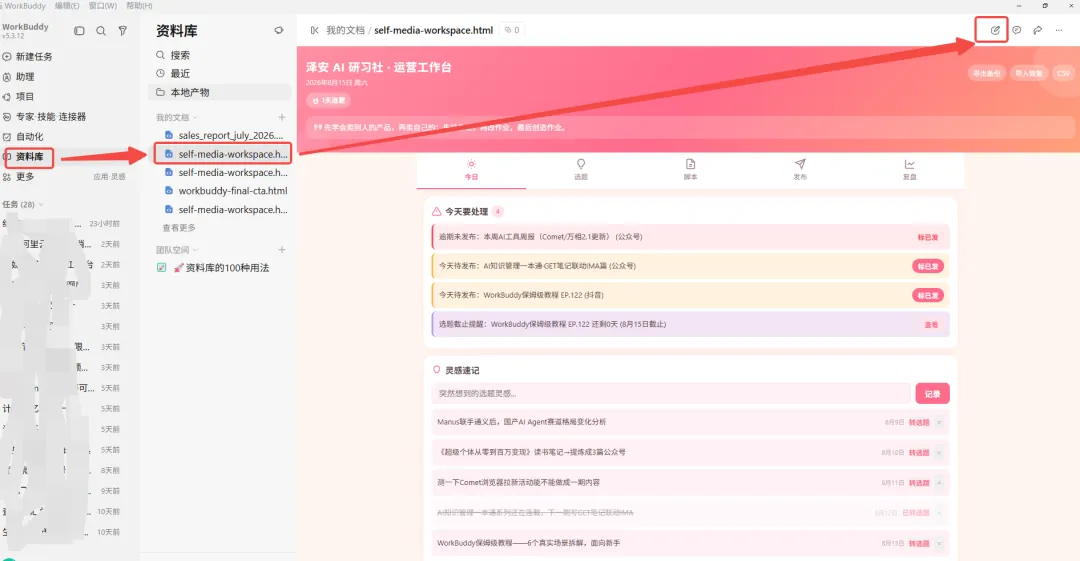Click the 应用·灵感 label beside 更多

110,177
